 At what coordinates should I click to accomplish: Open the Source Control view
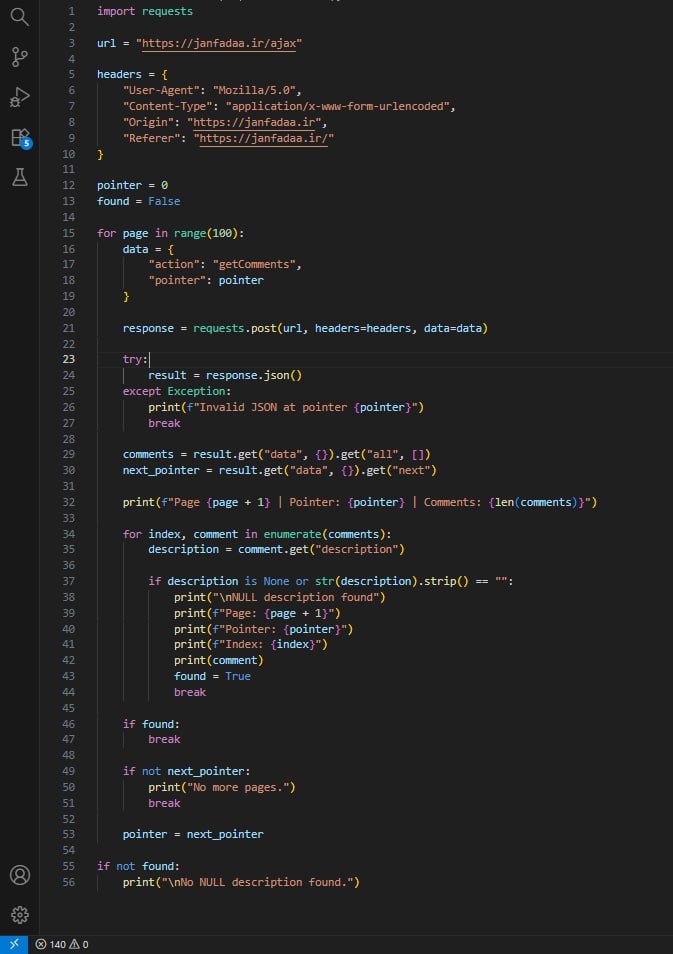(19, 57)
